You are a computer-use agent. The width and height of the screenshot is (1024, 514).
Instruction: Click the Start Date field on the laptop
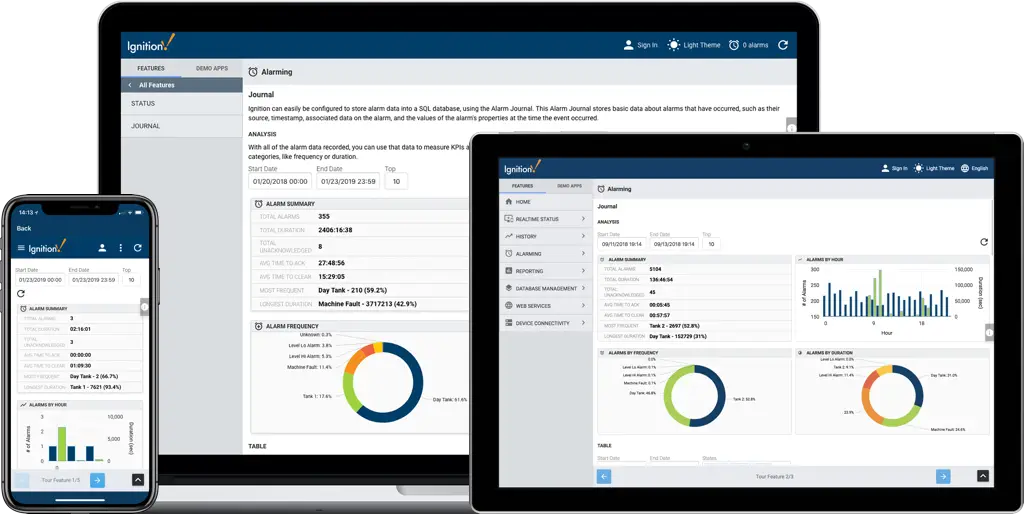[x=279, y=181]
